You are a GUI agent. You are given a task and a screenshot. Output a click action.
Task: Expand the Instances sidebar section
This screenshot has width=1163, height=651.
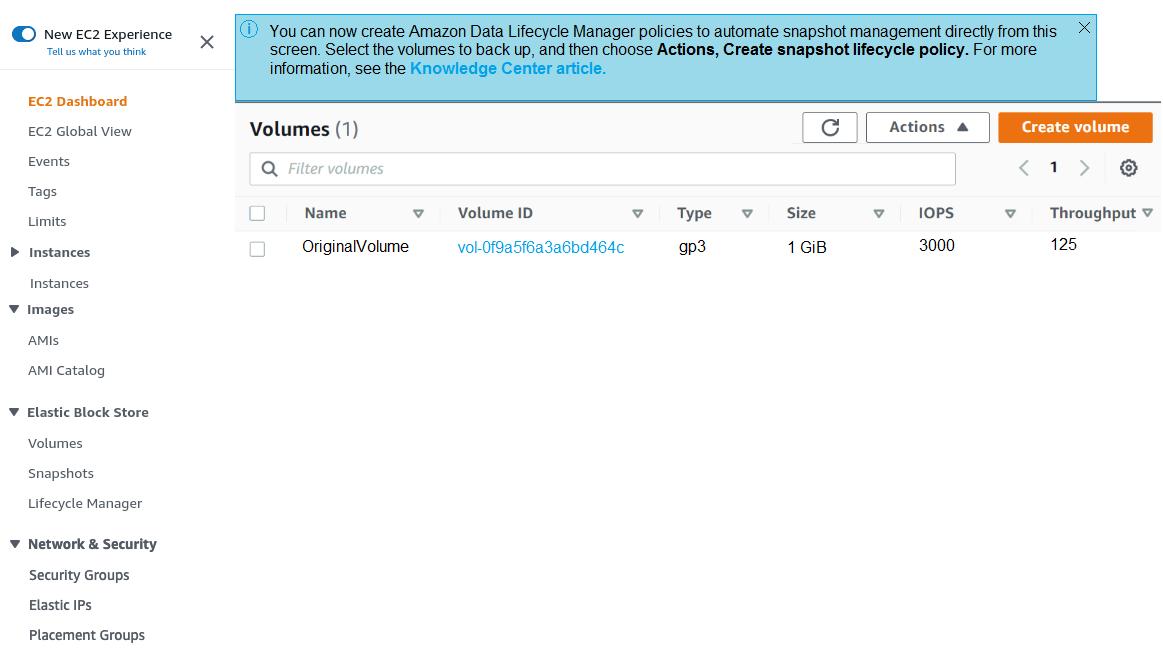15,252
